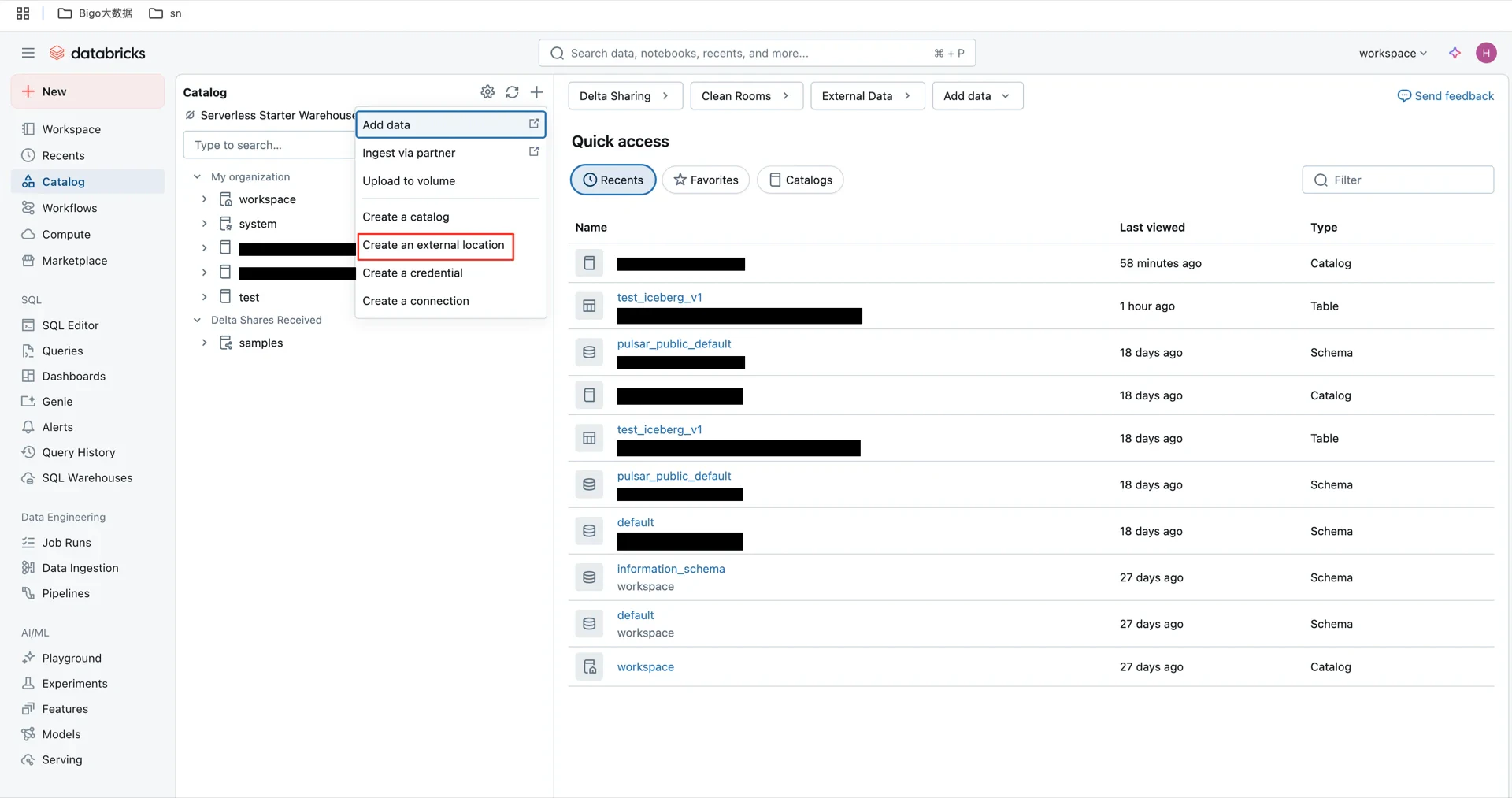
Task: Open Serving in the sidebar
Action: 87,760
